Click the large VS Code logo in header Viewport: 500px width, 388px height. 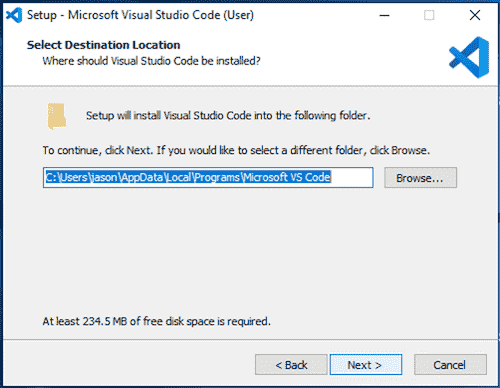pos(469,57)
